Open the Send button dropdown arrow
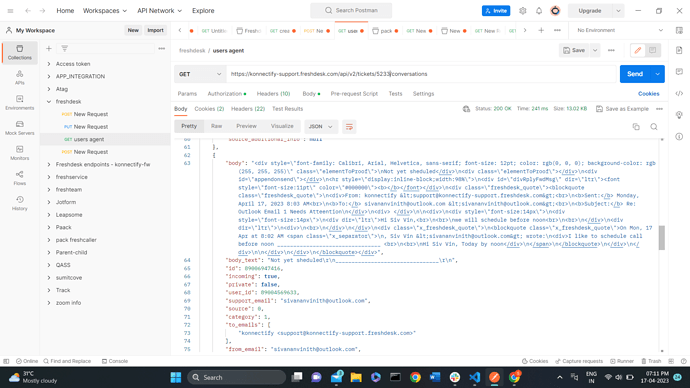 657,74
